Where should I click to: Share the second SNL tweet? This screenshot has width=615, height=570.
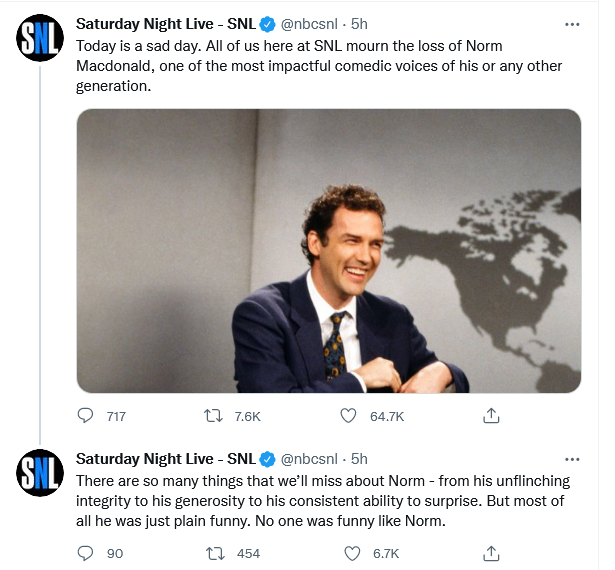pyautogui.click(x=491, y=552)
